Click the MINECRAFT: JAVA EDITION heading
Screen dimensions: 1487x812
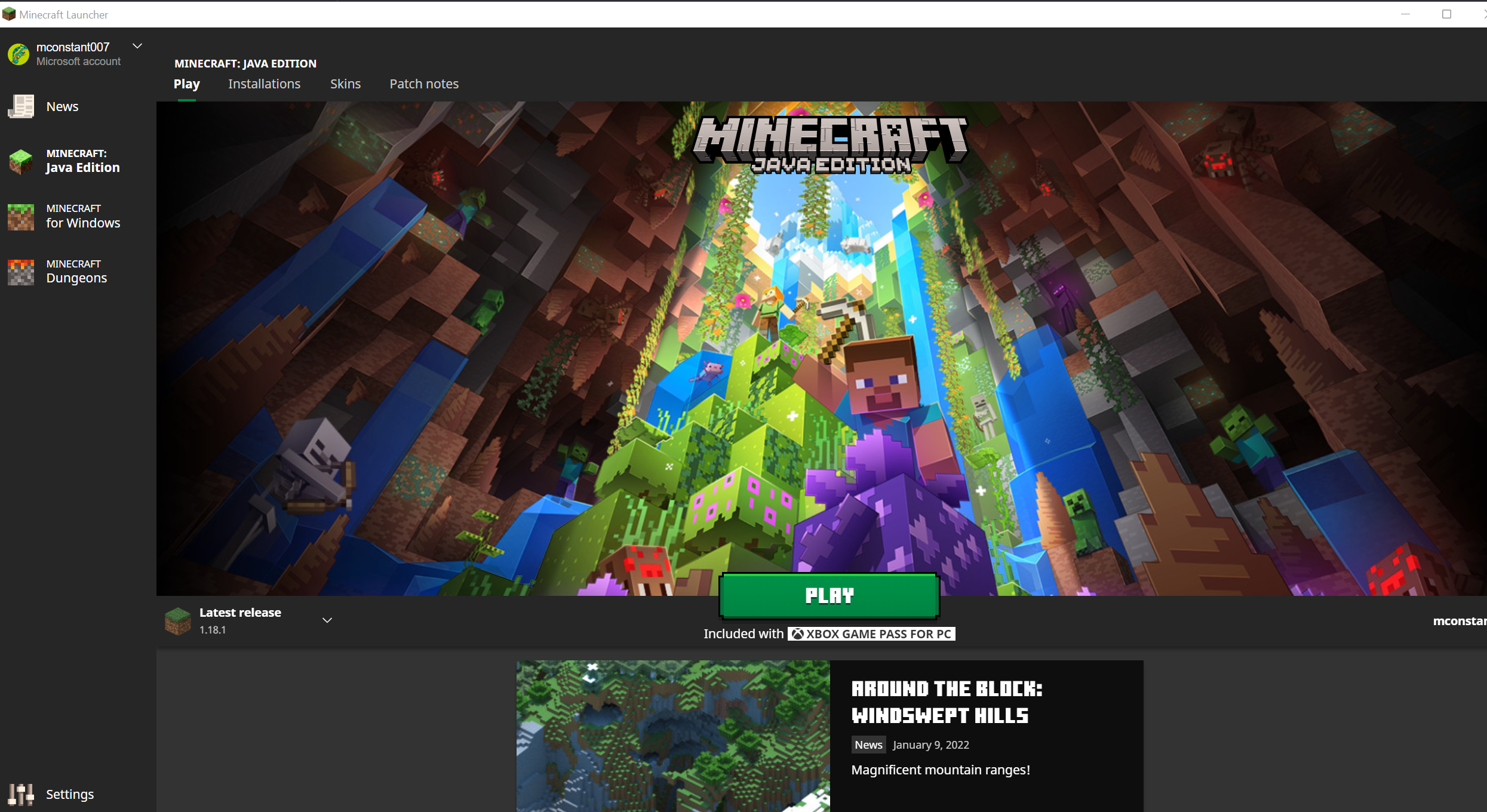point(245,63)
